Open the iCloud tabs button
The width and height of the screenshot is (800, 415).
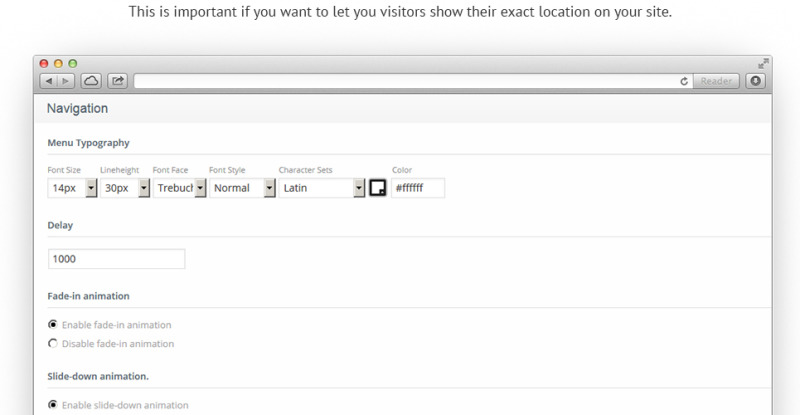91,81
